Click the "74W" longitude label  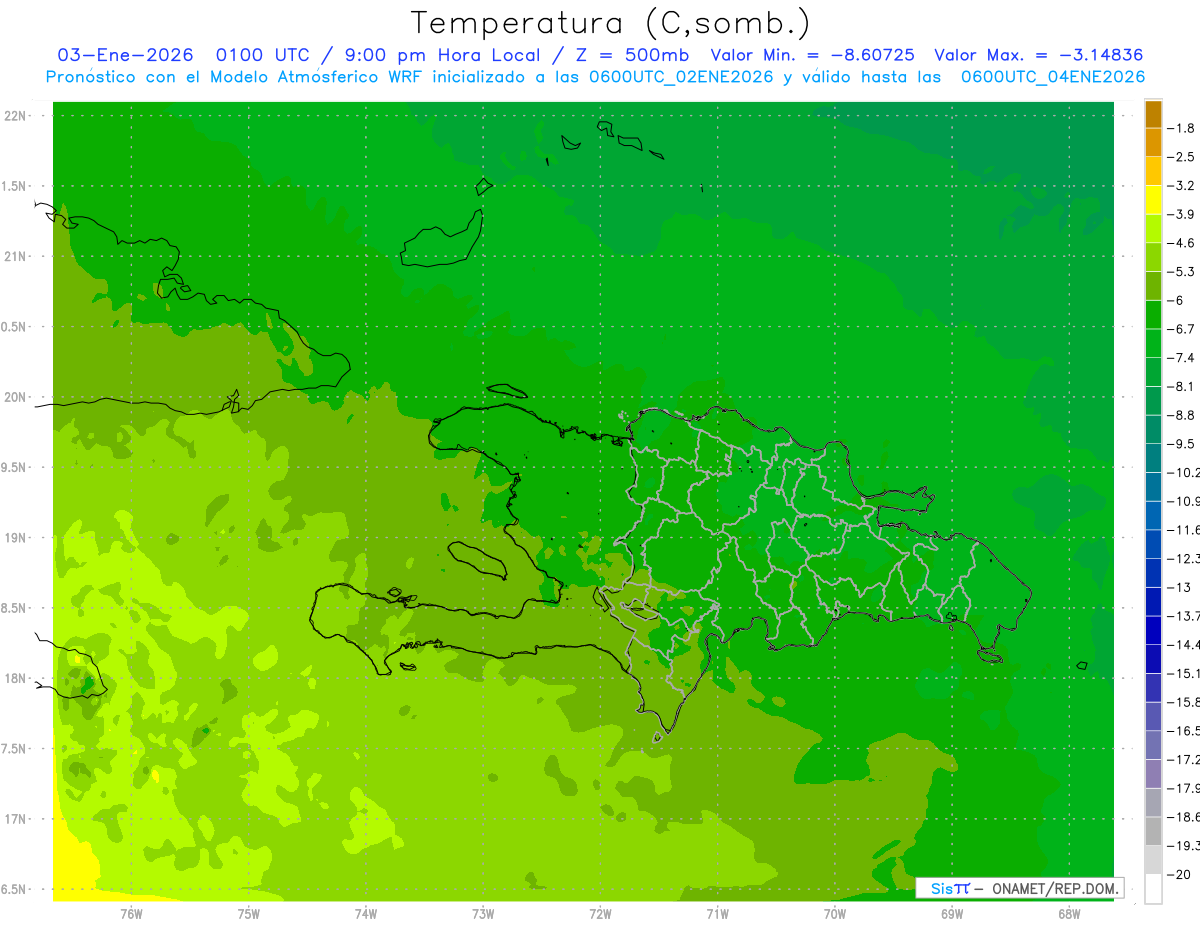point(366,914)
